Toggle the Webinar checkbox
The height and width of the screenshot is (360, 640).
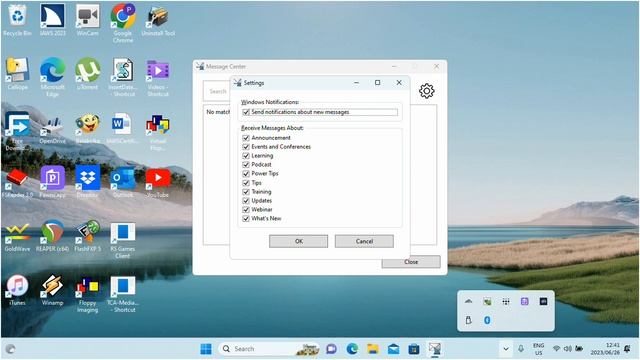[246, 210]
